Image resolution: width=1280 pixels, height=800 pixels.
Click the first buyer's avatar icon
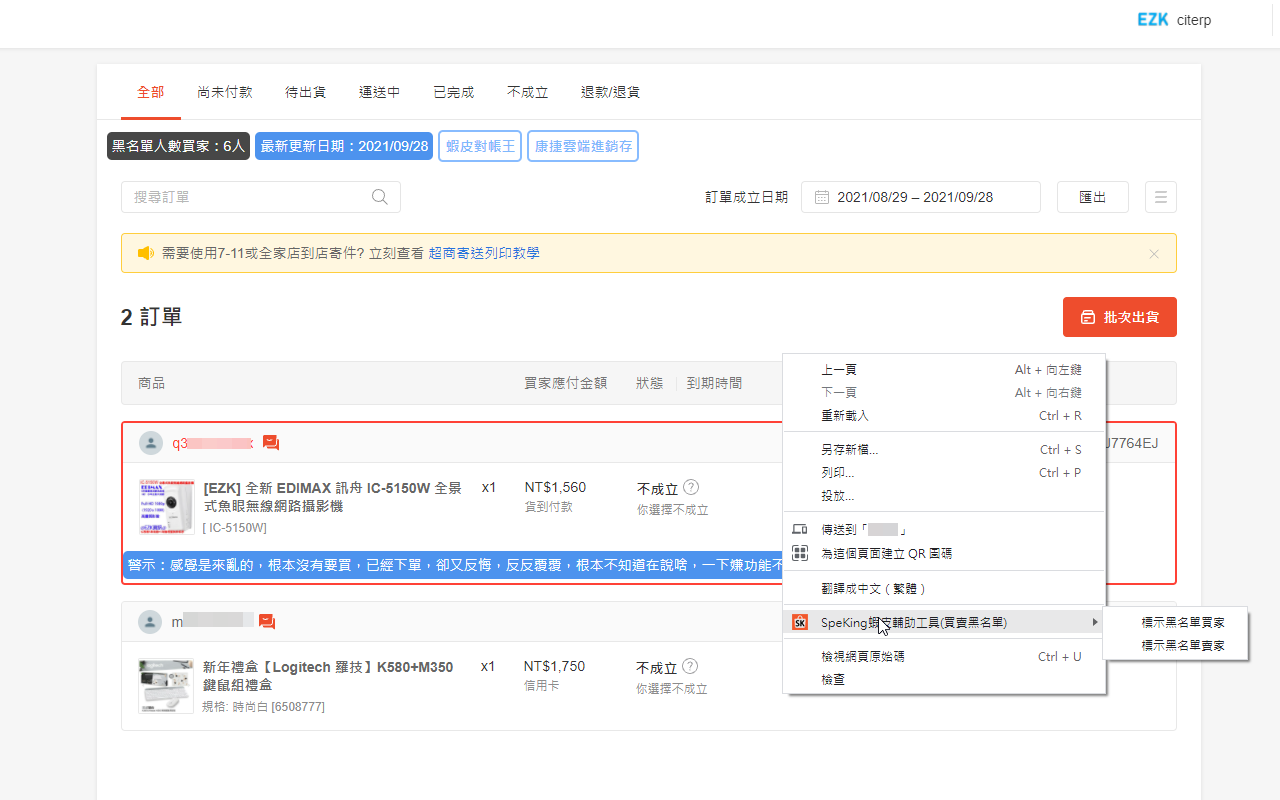[x=151, y=443]
